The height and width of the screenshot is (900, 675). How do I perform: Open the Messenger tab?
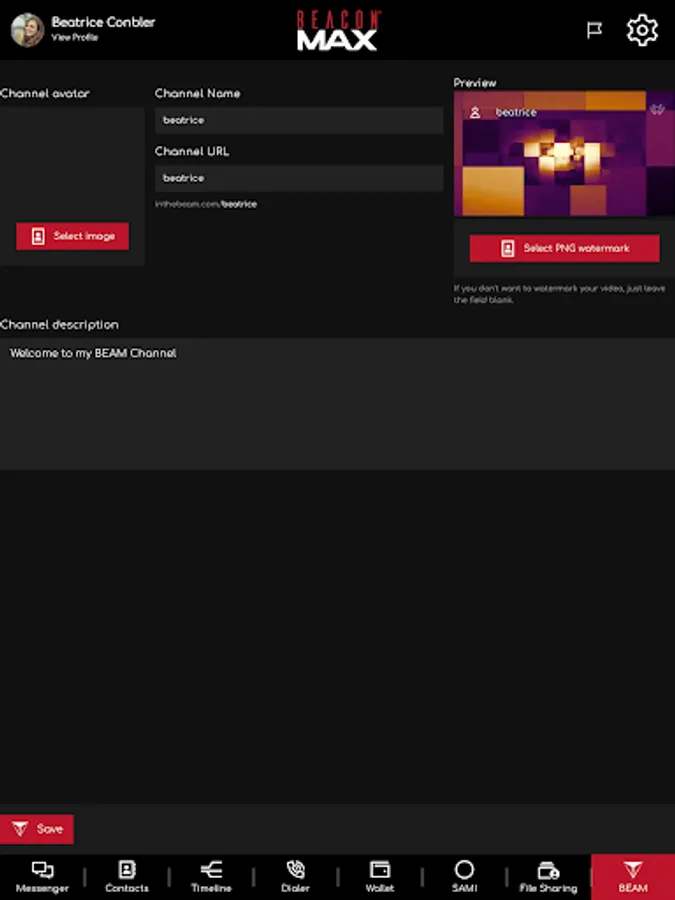click(42, 877)
